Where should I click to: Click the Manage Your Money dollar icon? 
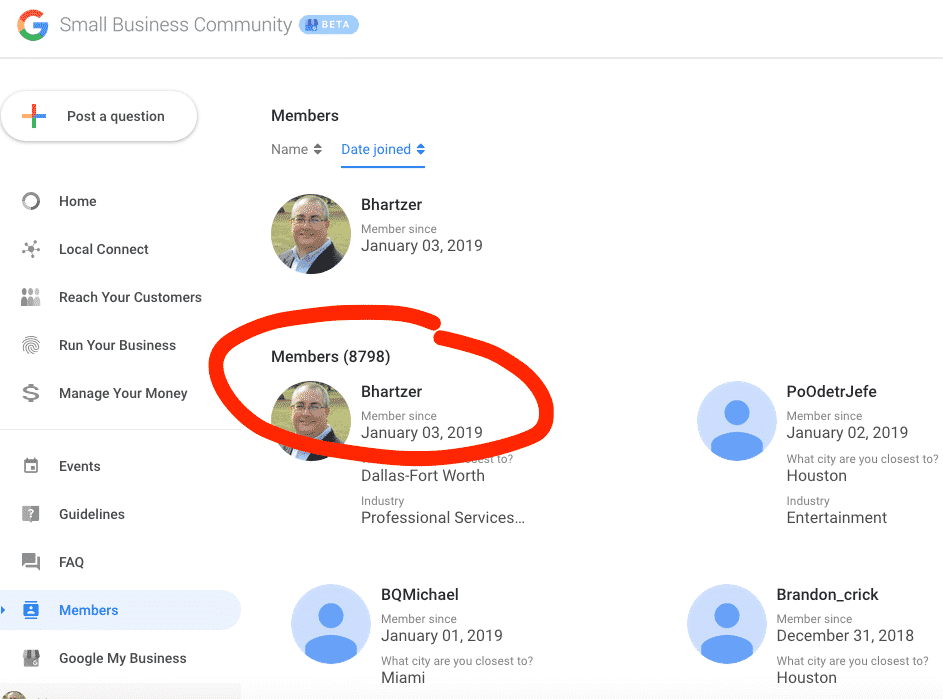click(x=31, y=393)
